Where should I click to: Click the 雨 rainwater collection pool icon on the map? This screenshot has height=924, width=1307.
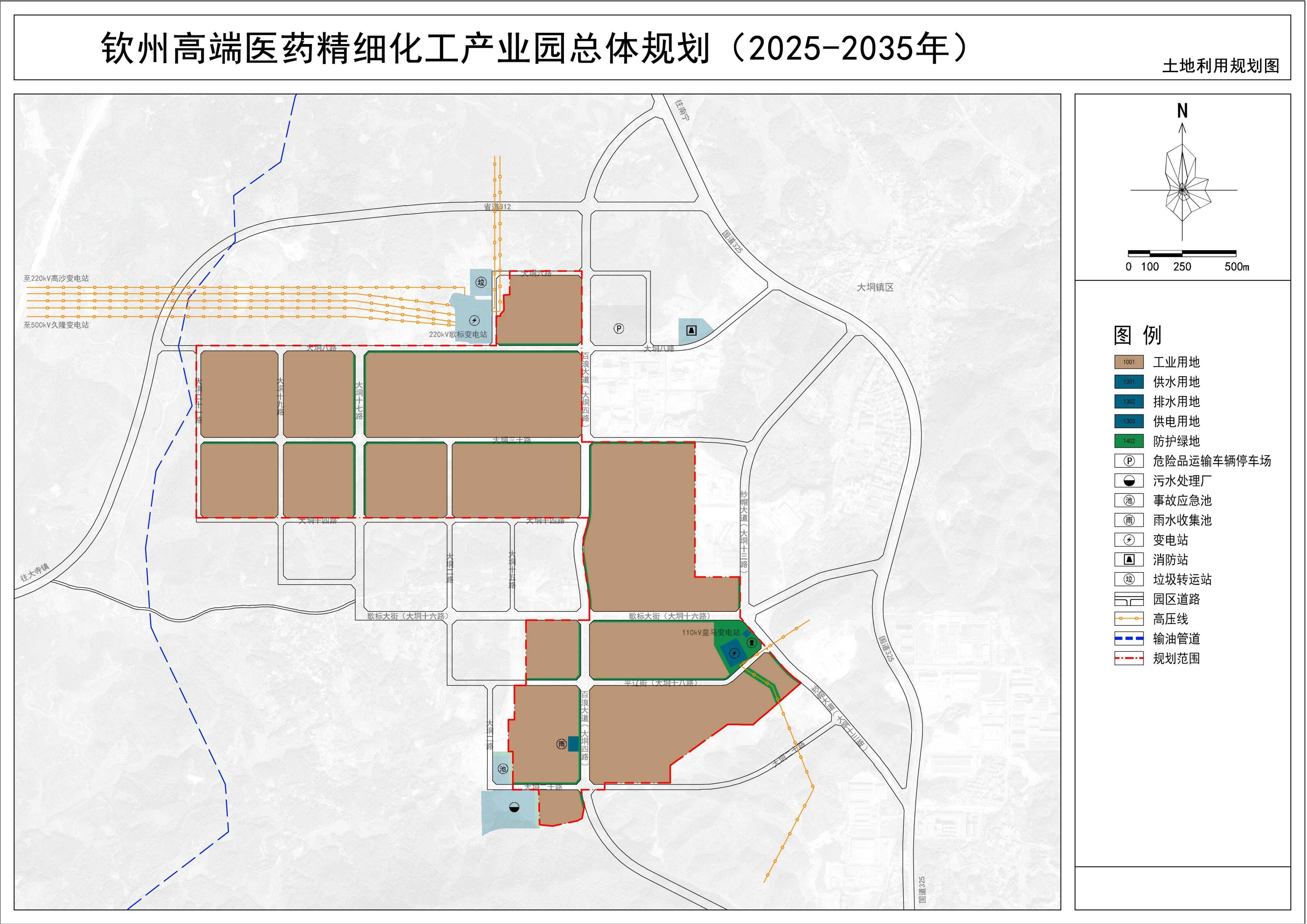[x=561, y=744]
